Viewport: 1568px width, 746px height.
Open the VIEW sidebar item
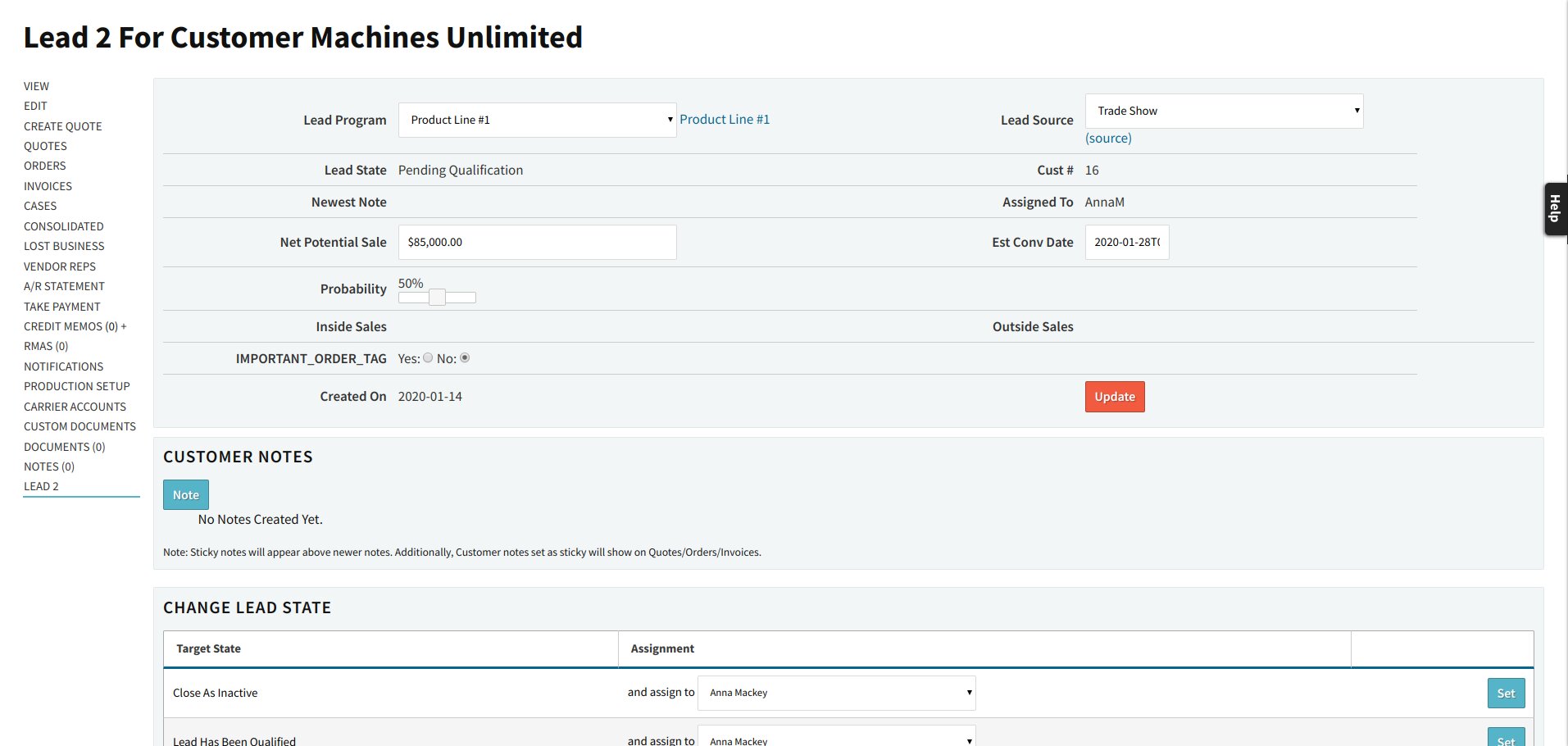click(36, 86)
